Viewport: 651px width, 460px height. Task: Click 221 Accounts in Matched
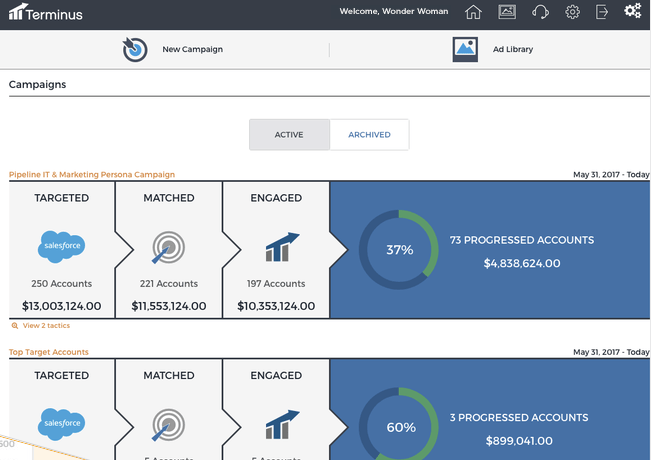tap(169, 284)
